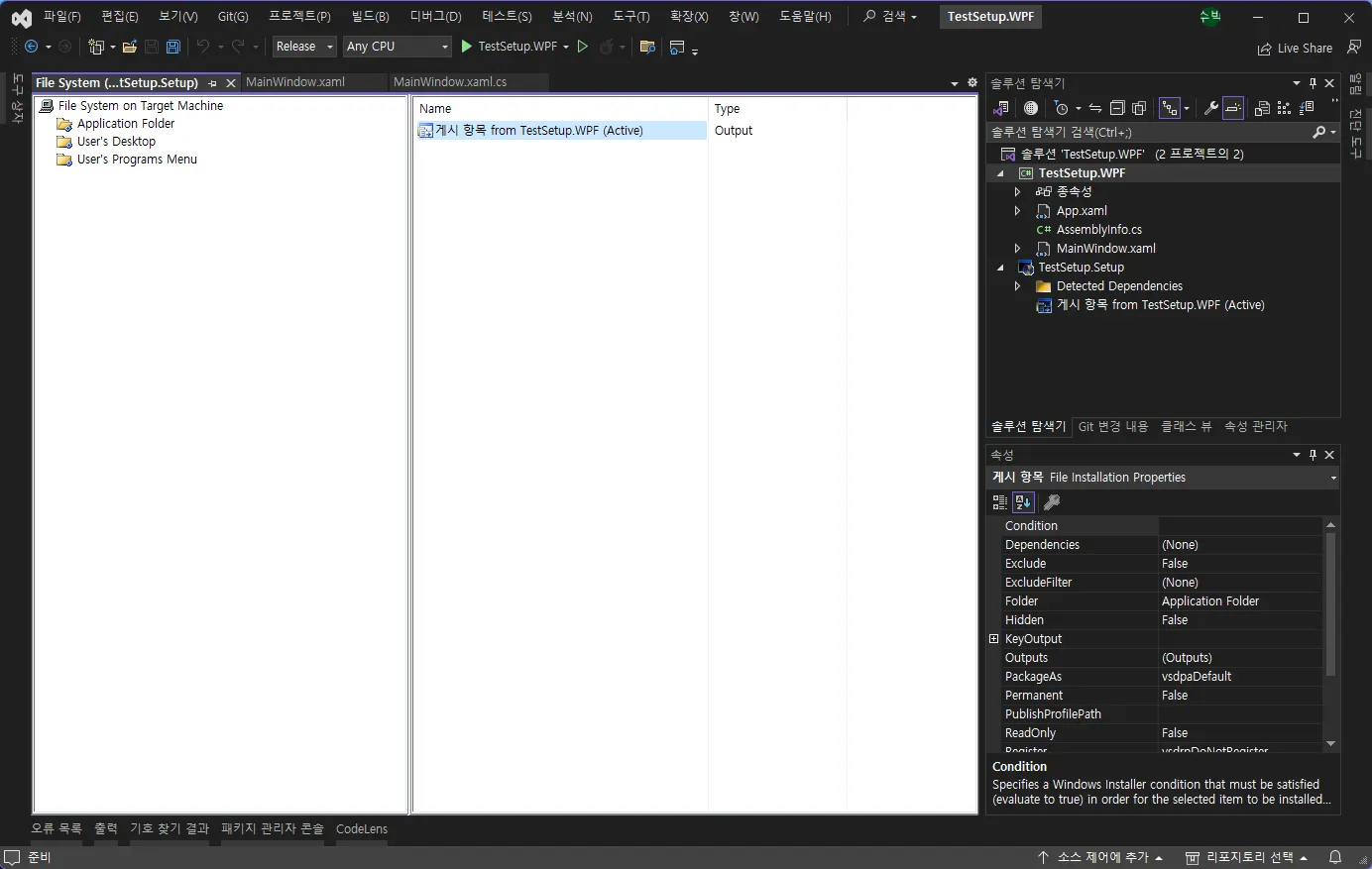Close the File System tab
This screenshot has width=1372, height=869.
[x=231, y=83]
